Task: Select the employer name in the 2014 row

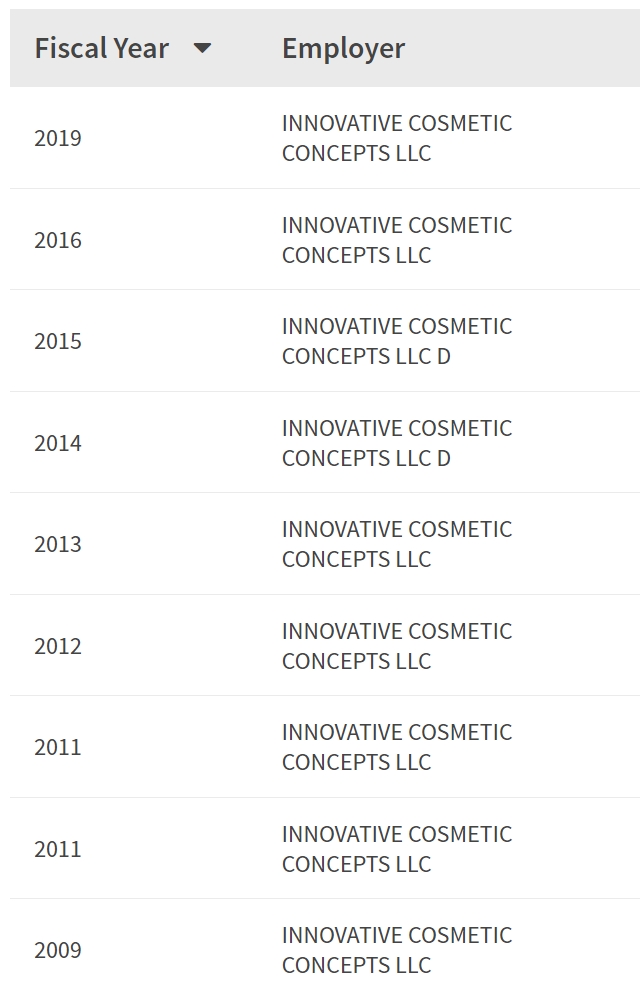Action: (396, 443)
